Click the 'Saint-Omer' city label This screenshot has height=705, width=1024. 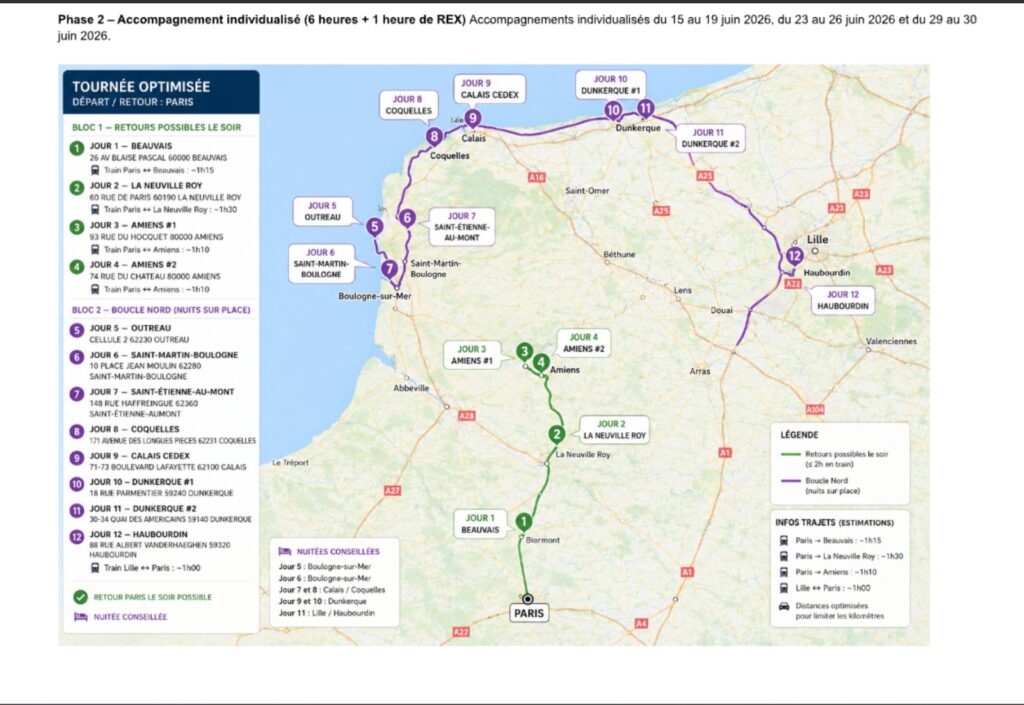[x=587, y=191]
